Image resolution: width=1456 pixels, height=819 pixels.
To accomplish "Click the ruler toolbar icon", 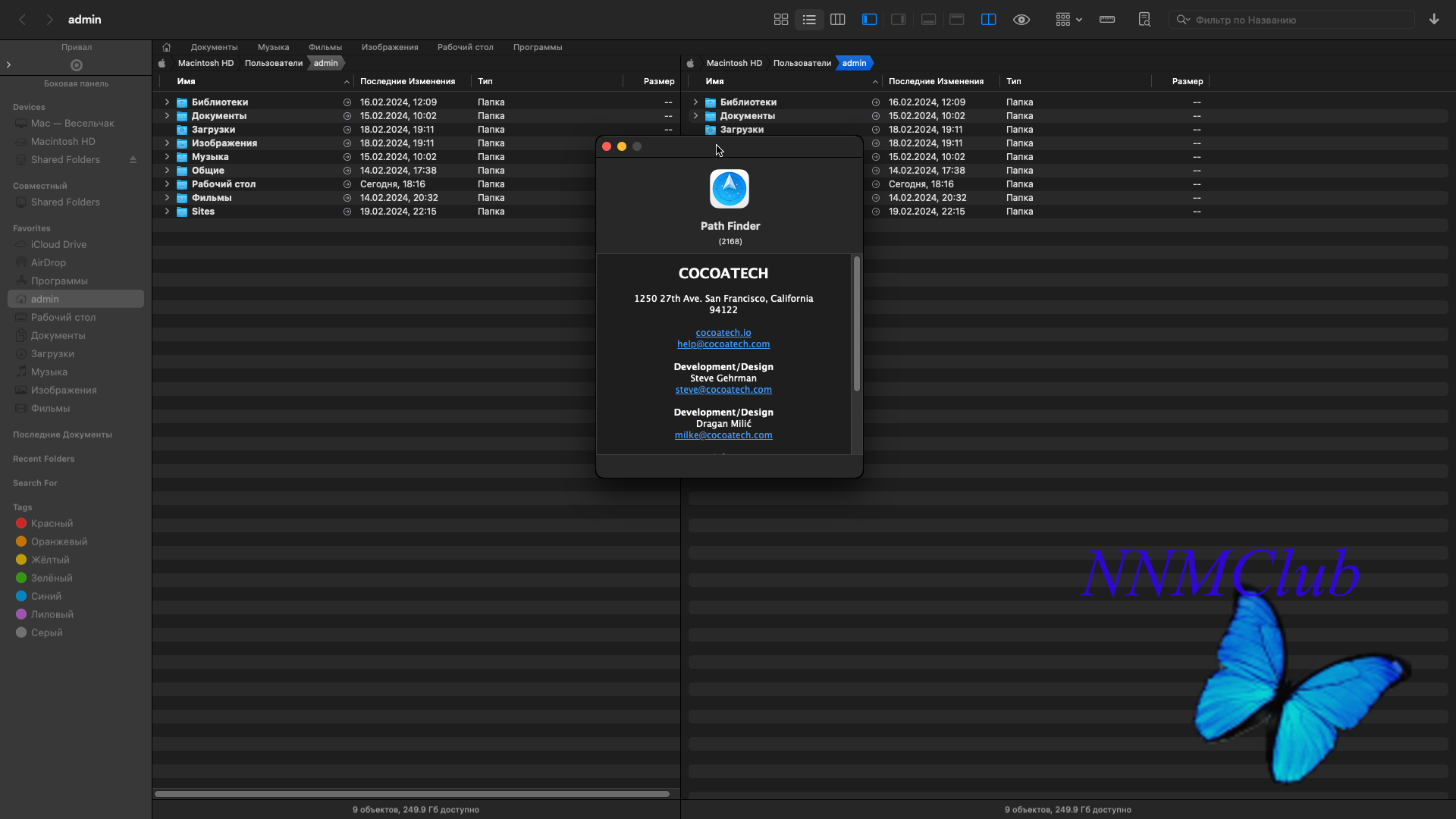I will [x=1106, y=20].
